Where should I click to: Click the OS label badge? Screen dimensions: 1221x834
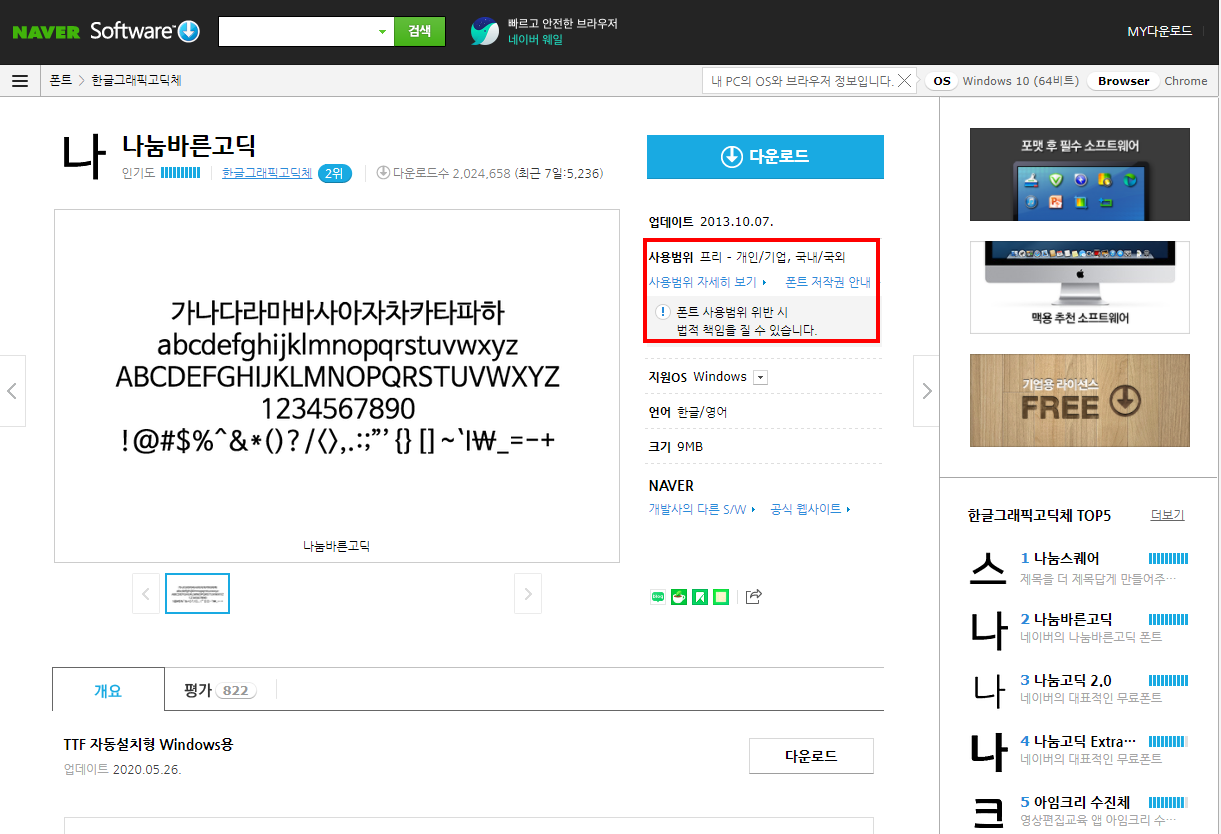(x=941, y=81)
